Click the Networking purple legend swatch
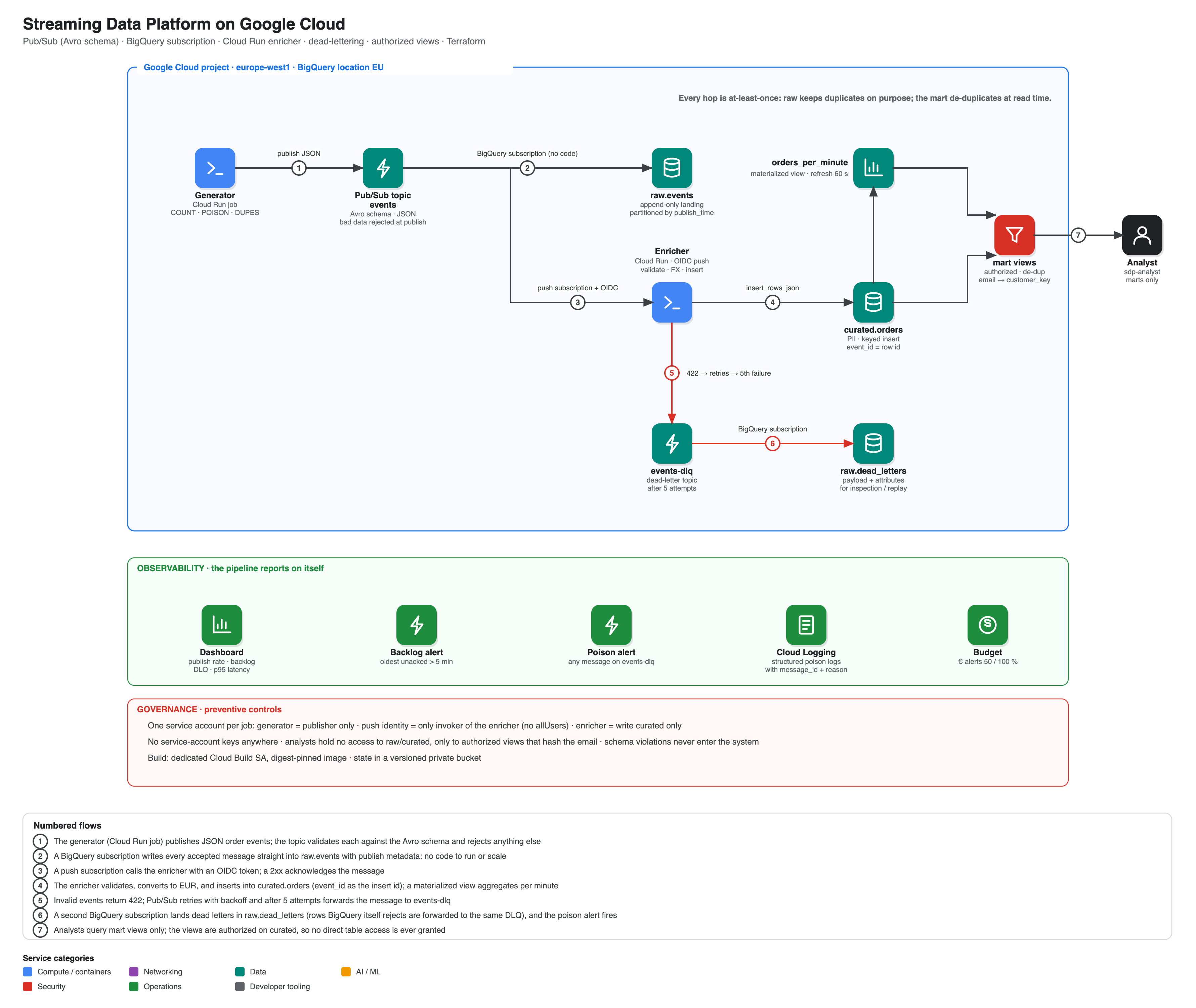 pos(134,971)
